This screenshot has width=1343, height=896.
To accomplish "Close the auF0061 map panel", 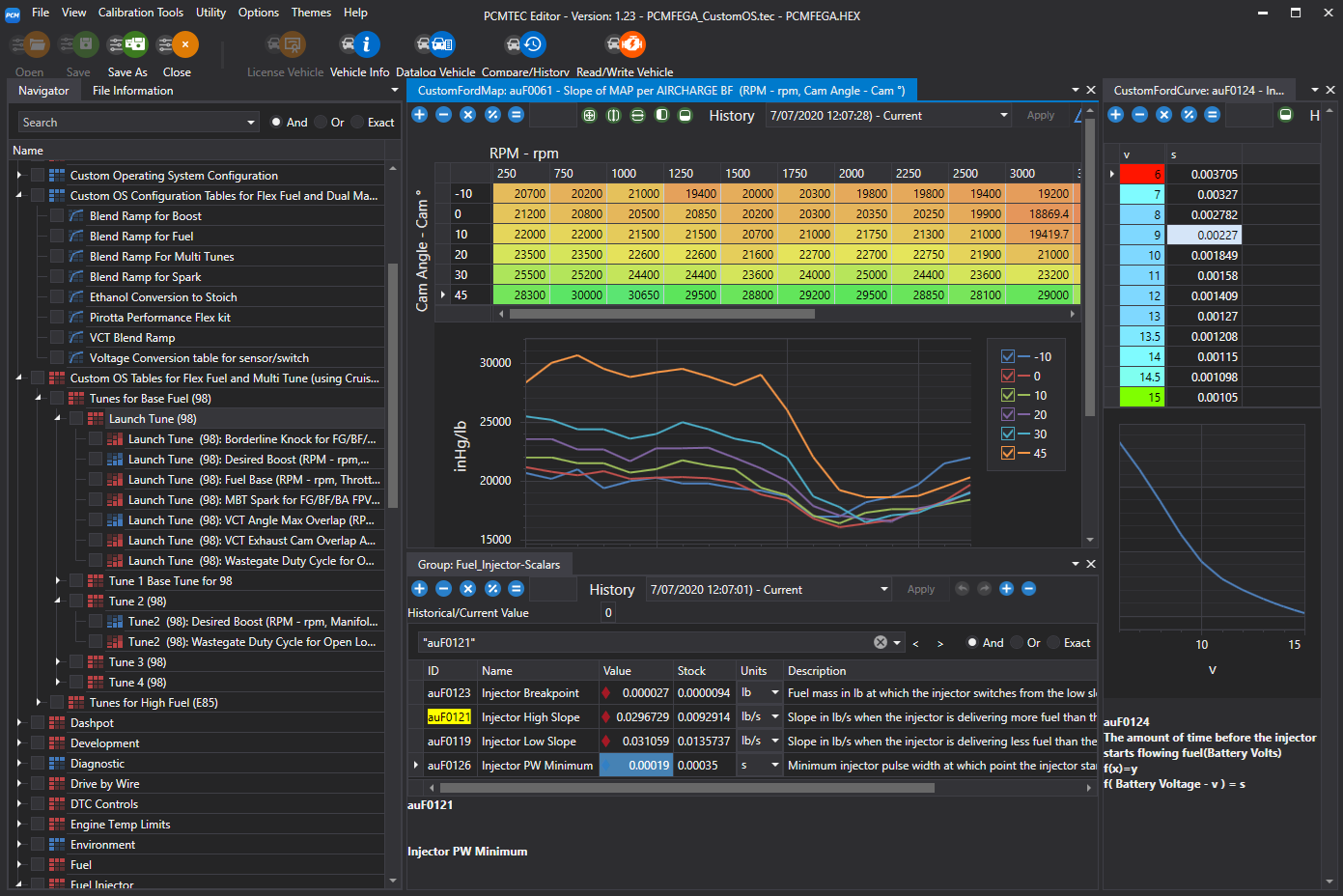I will 1091,90.
